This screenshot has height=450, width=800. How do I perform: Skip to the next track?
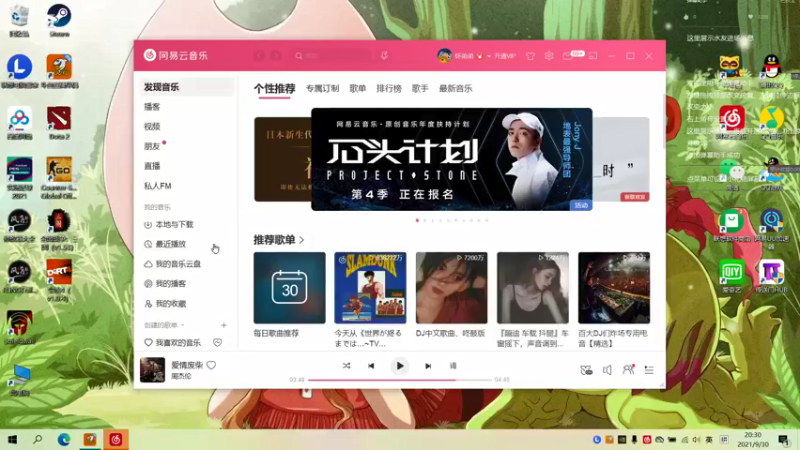[428, 366]
